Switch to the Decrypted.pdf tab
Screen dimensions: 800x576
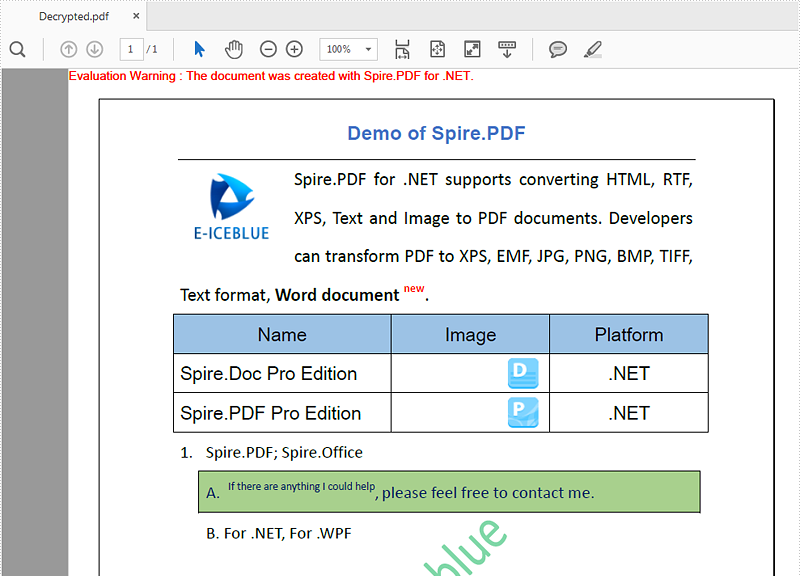(73, 16)
